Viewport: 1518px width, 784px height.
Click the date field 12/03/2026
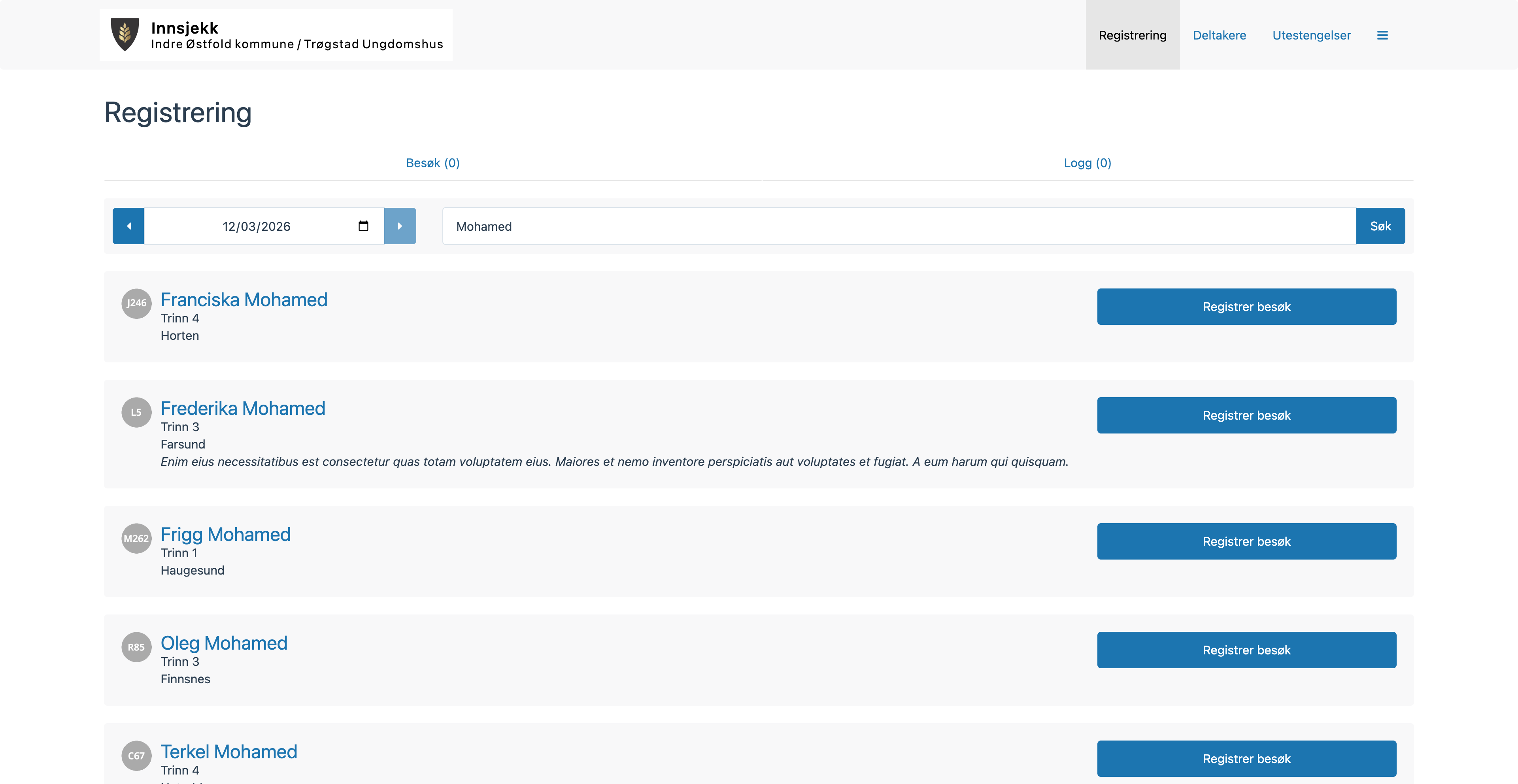pyautogui.click(x=256, y=226)
